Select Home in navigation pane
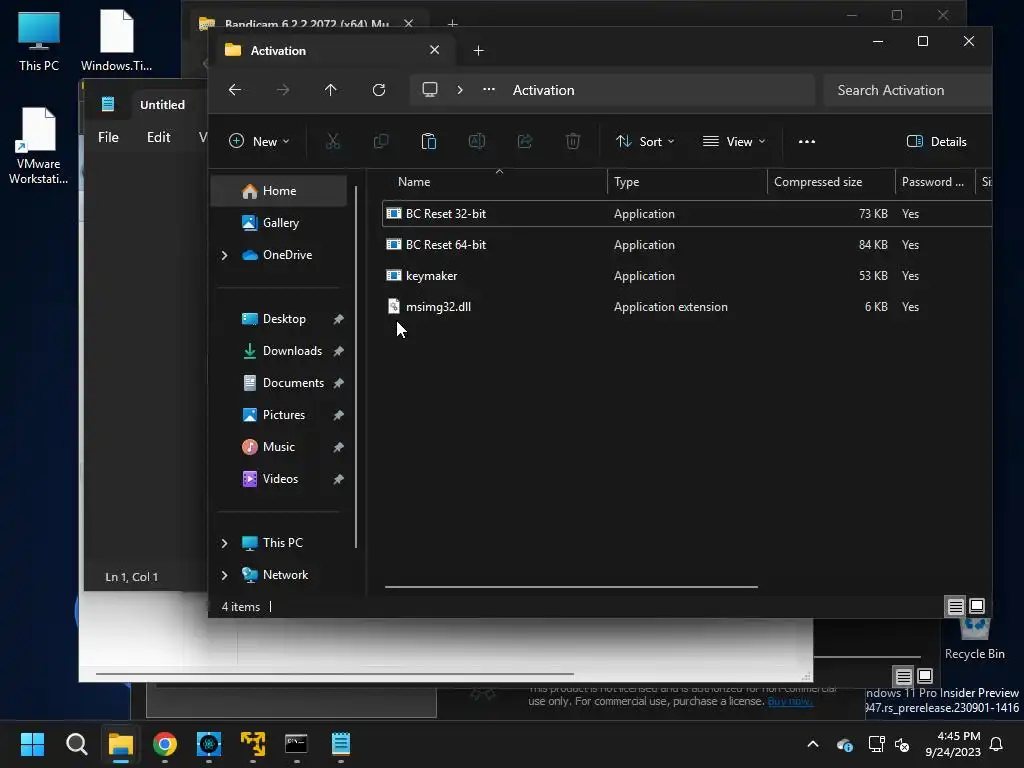The width and height of the screenshot is (1024, 768). (279, 191)
